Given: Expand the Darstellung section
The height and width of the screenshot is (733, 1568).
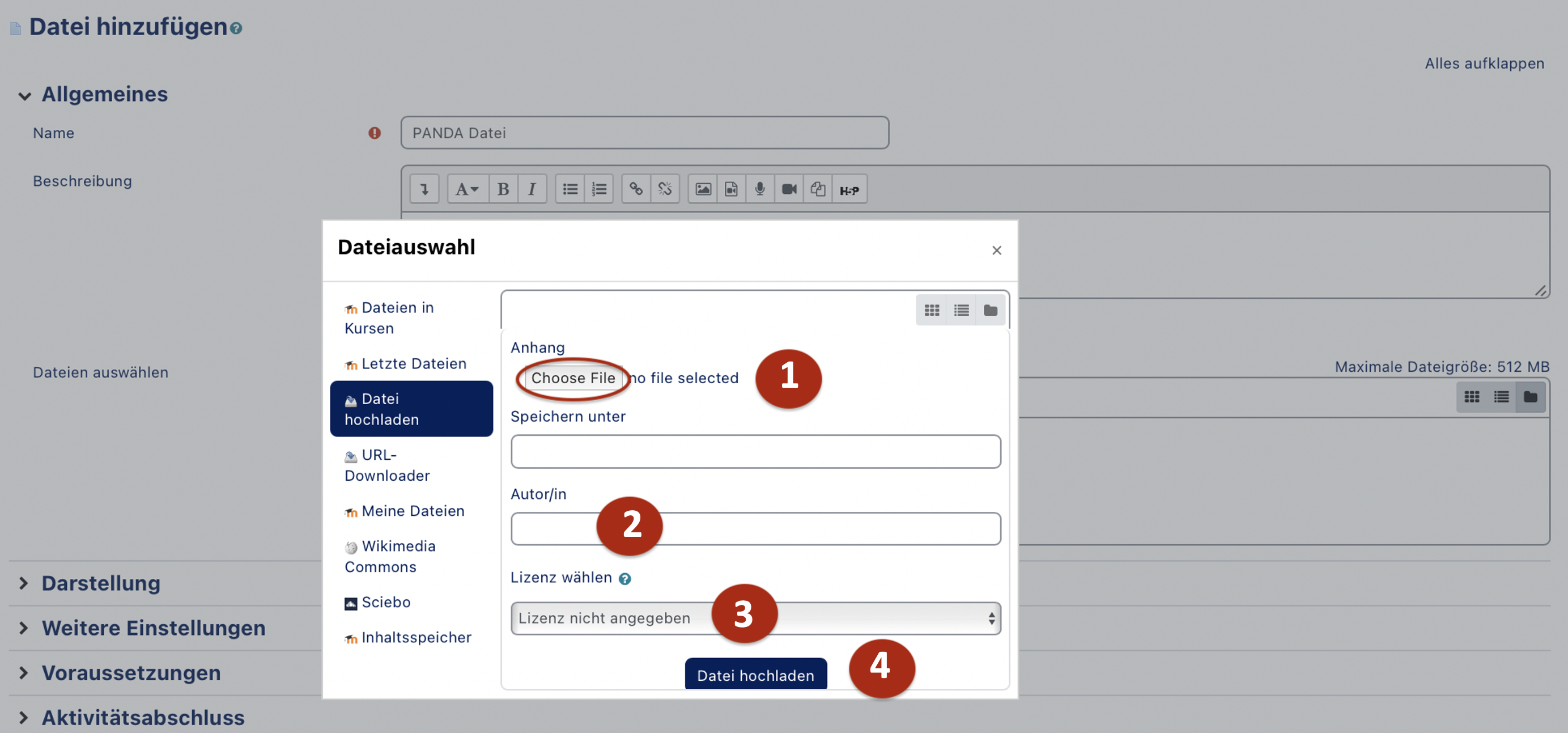Looking at the screenshot, I should point(100,583).
